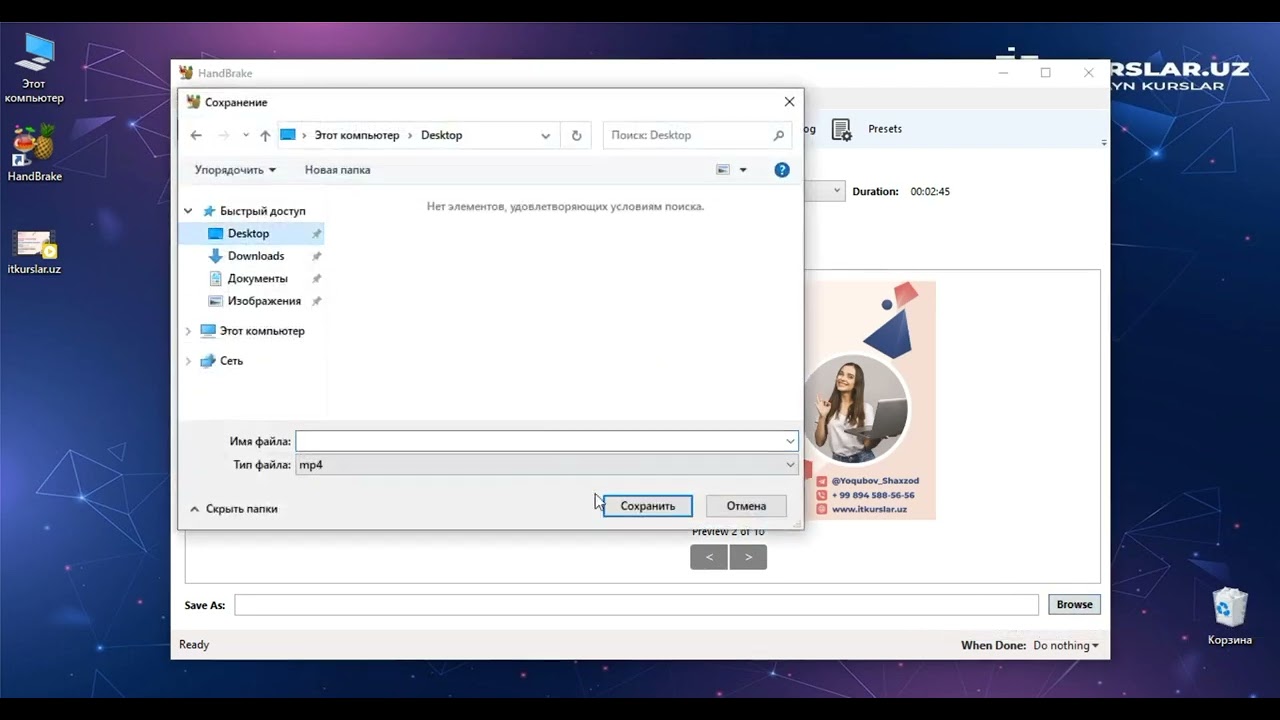Click the Presets icon in HandBrake
Viewport: 1280px width, 720px height.
point(842,129)
